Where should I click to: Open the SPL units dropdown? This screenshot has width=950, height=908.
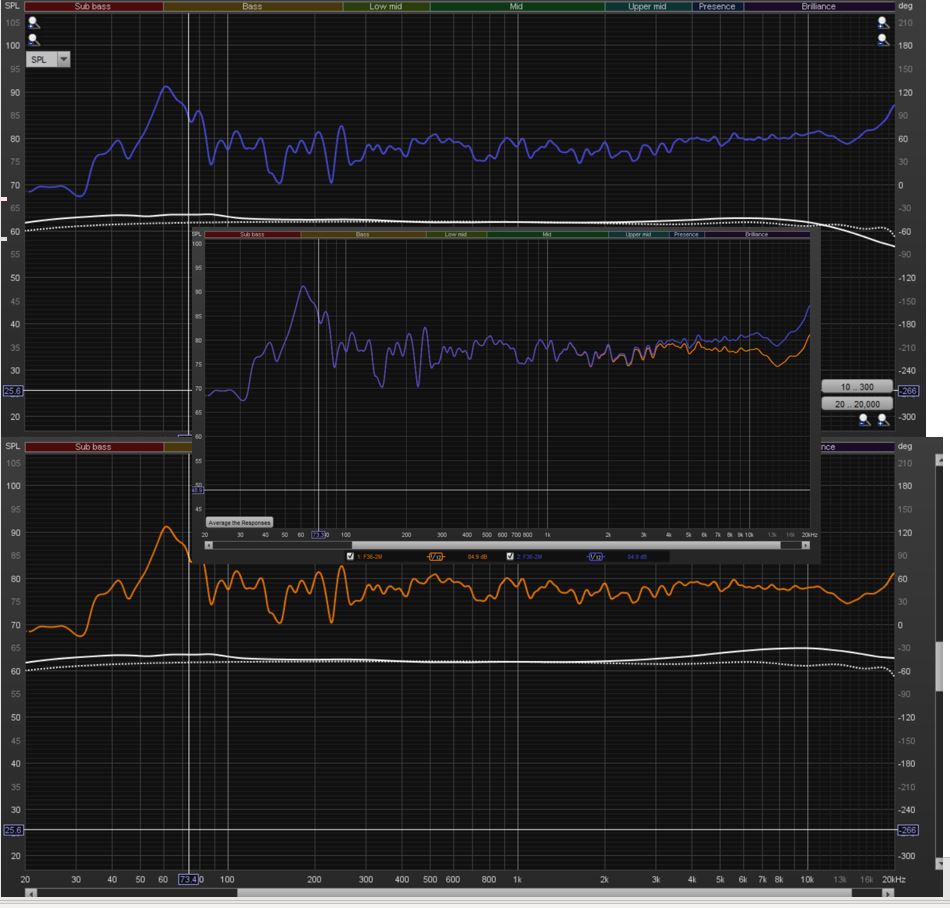pyautogui.click(x=65, y=59)
